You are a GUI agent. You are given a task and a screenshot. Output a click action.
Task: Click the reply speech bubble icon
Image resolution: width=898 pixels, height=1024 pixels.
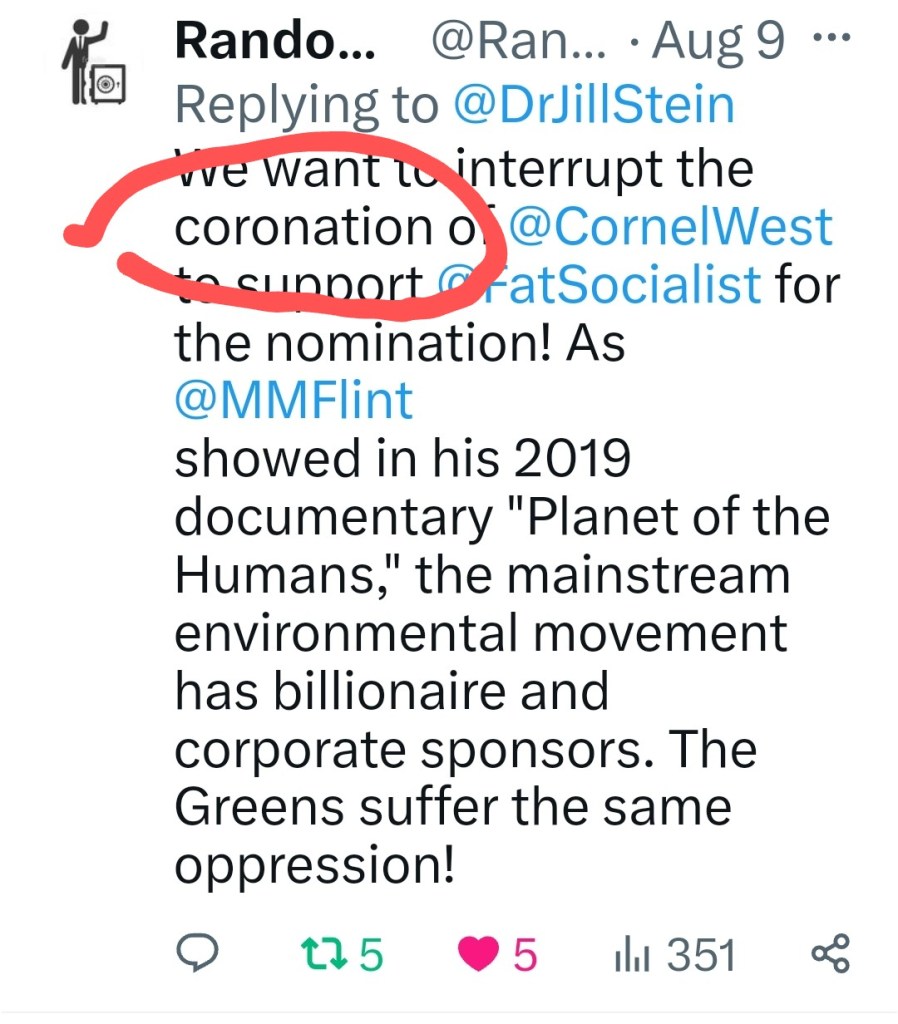click(x=198, y=954)
